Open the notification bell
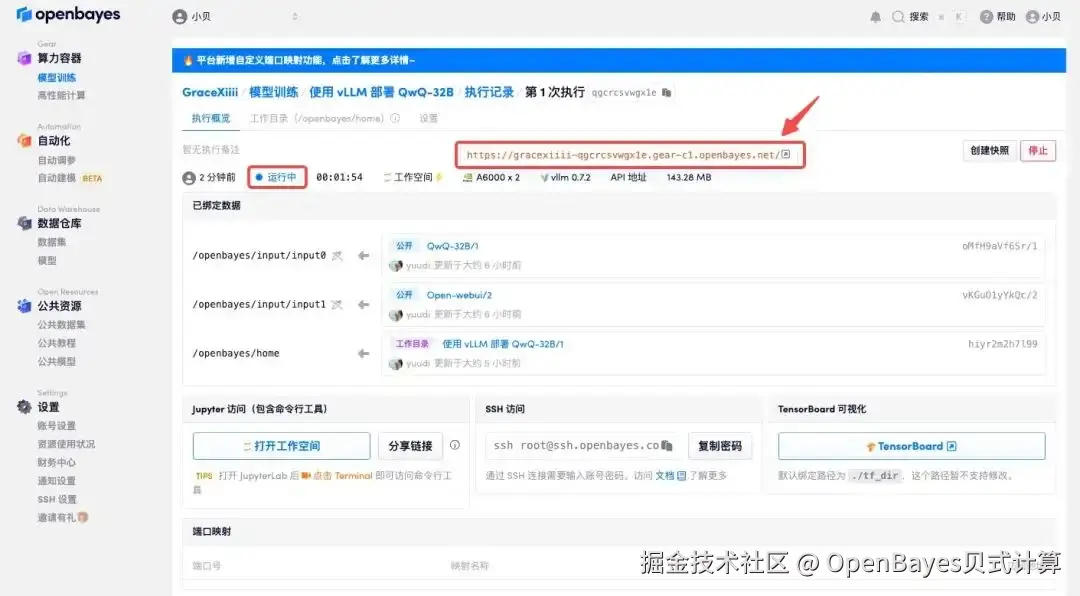 [x=875, y=17]
